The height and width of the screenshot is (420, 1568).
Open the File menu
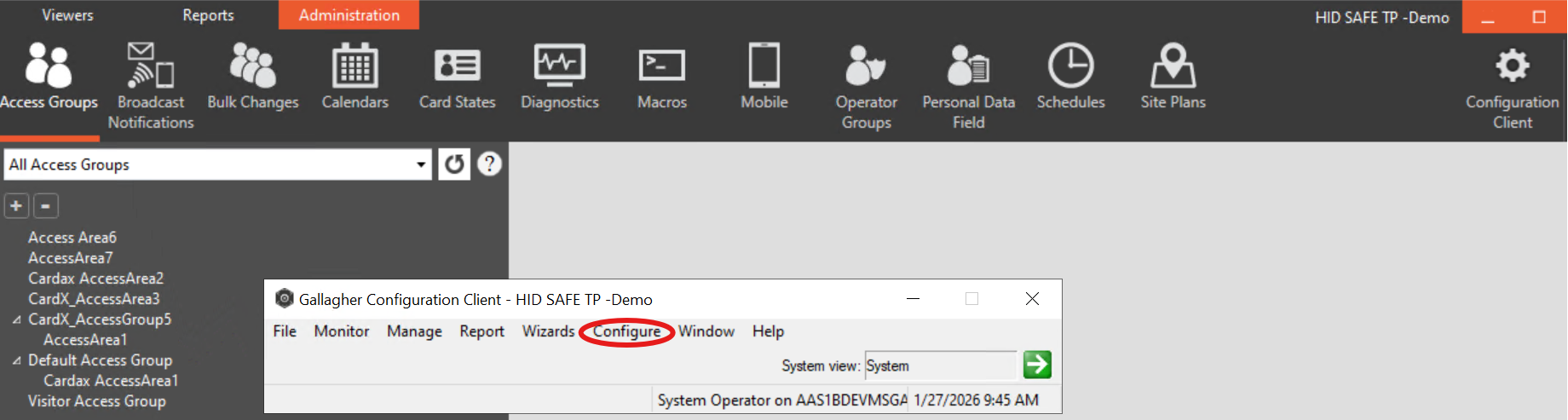pos(285,331)
